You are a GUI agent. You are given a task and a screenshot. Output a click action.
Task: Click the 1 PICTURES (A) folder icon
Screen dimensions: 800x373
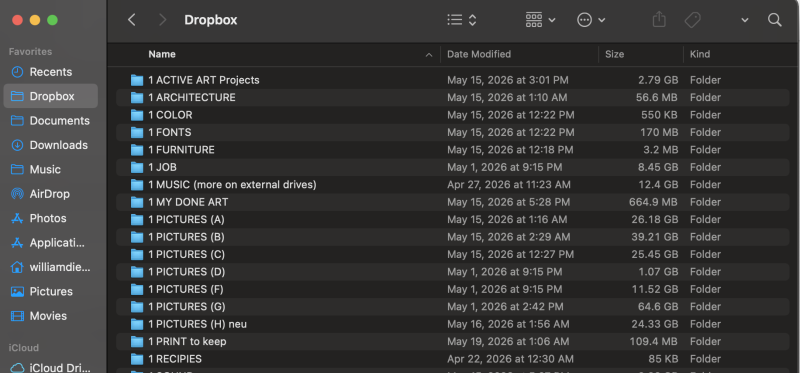[x=137, y=219]
